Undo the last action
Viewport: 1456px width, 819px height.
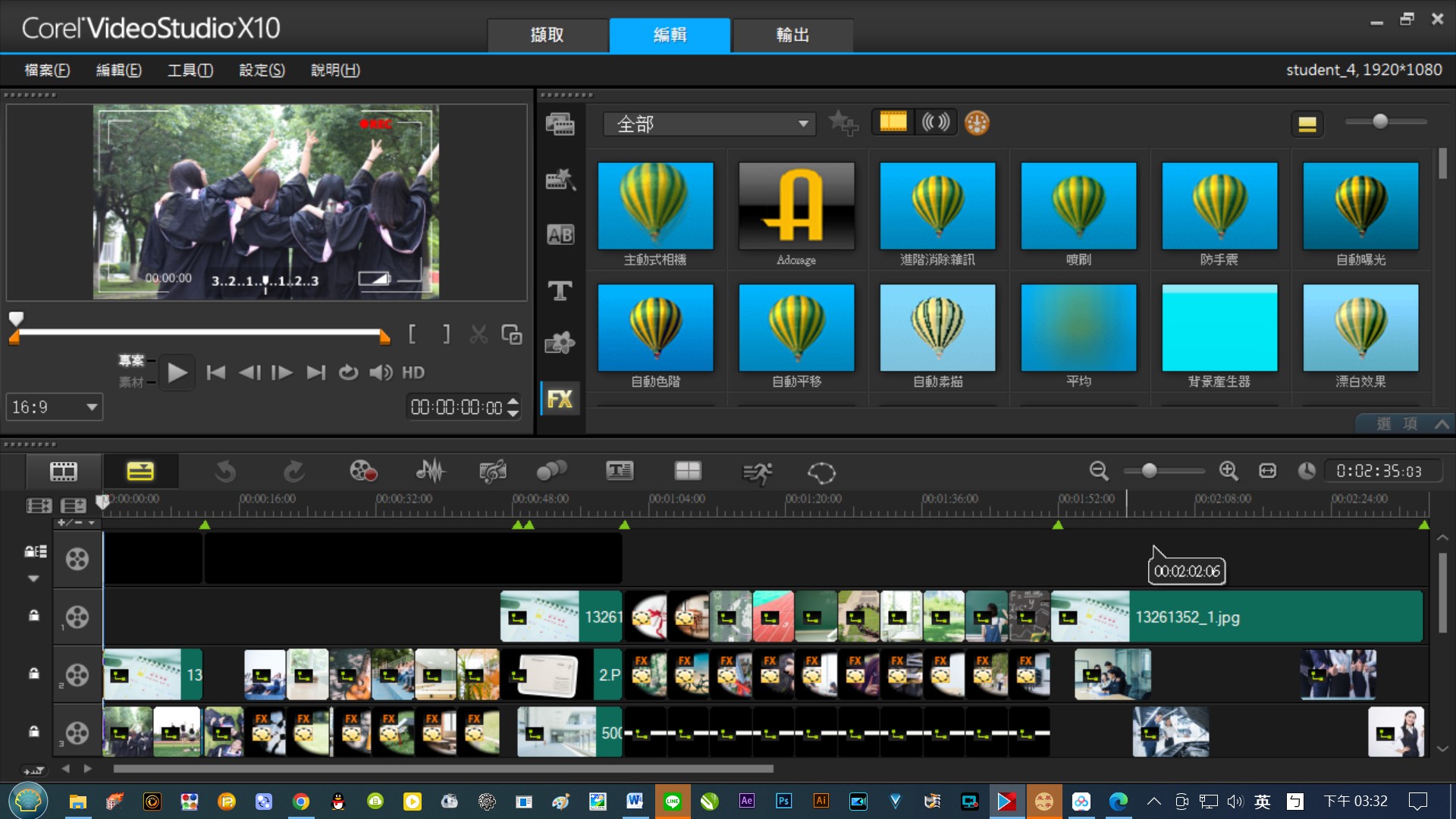(x=224, y=472)
